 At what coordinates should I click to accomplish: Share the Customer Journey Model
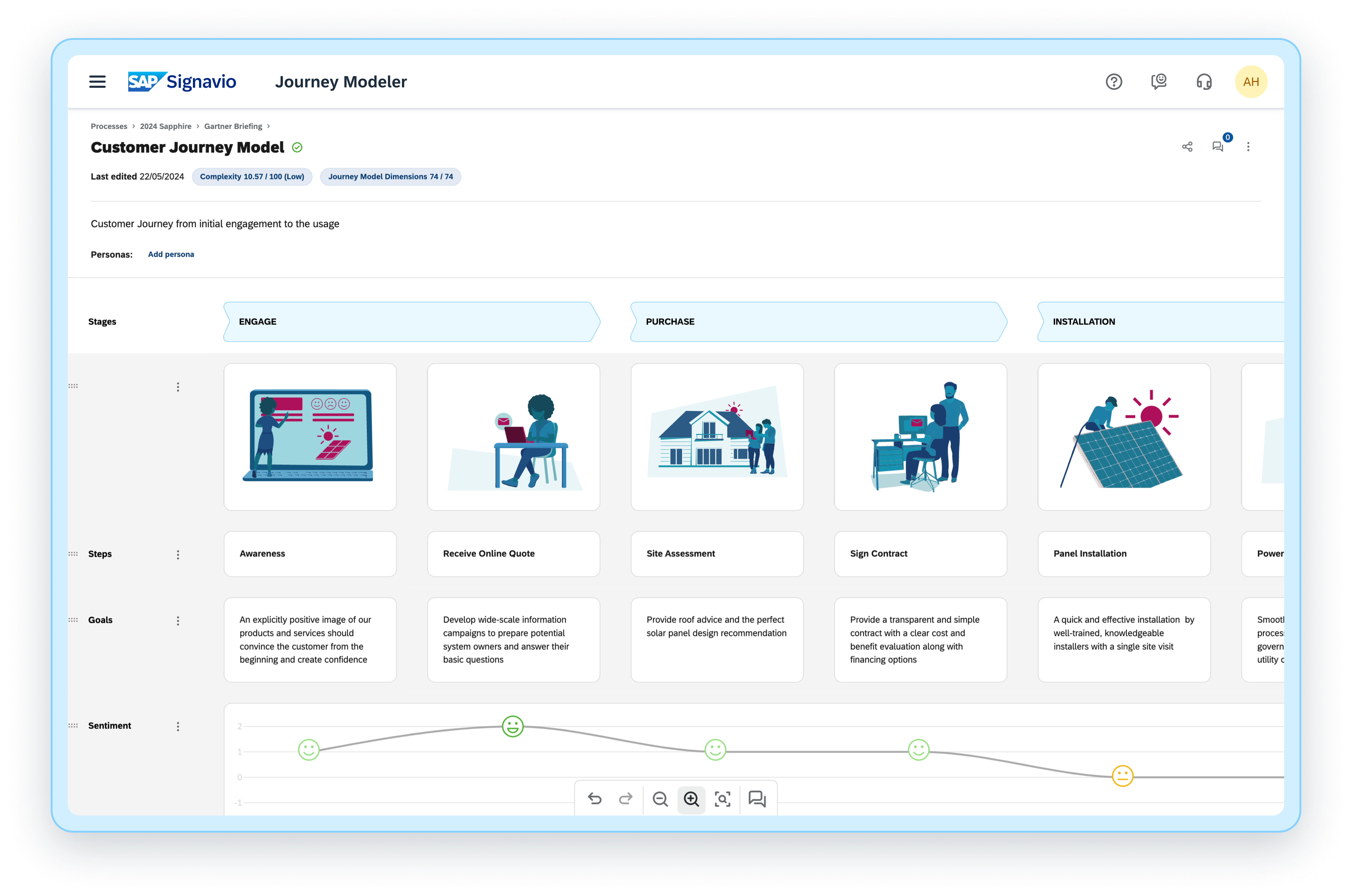coord(1187,147)
